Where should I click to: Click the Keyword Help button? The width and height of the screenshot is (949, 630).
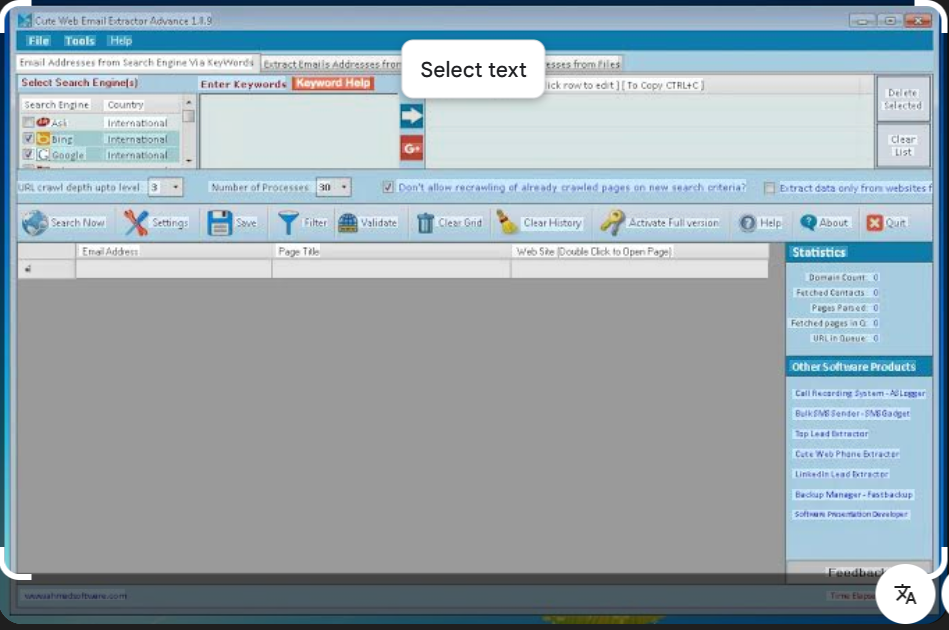pos(334,84)
